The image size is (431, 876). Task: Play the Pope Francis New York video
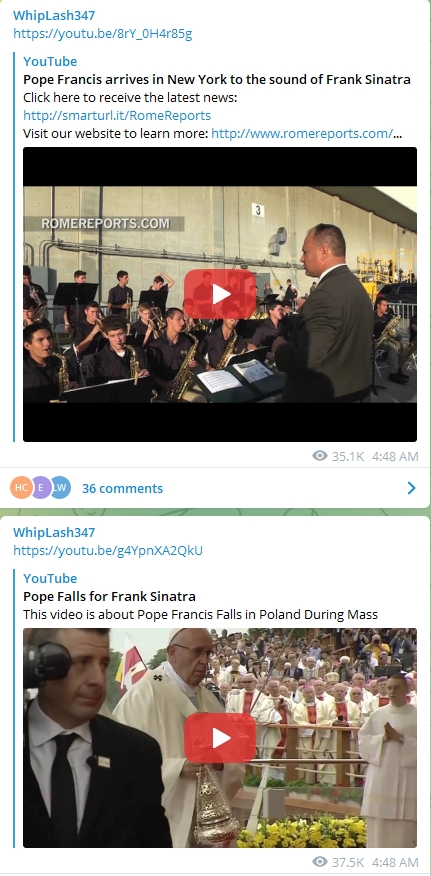click(x=220, y=294)
